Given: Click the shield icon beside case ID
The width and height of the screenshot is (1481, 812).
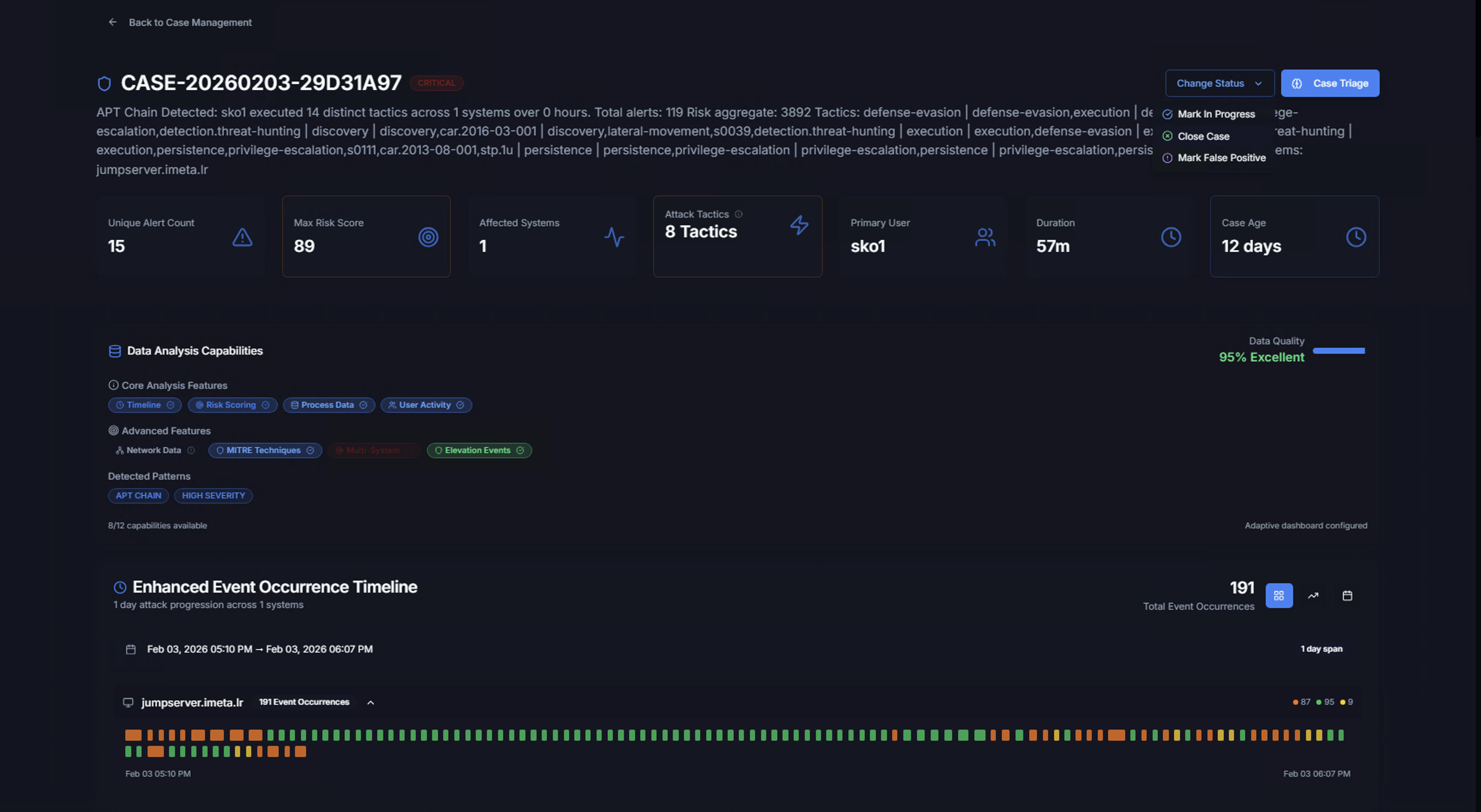Looking at the screenshot, I should tap(104, 84).
